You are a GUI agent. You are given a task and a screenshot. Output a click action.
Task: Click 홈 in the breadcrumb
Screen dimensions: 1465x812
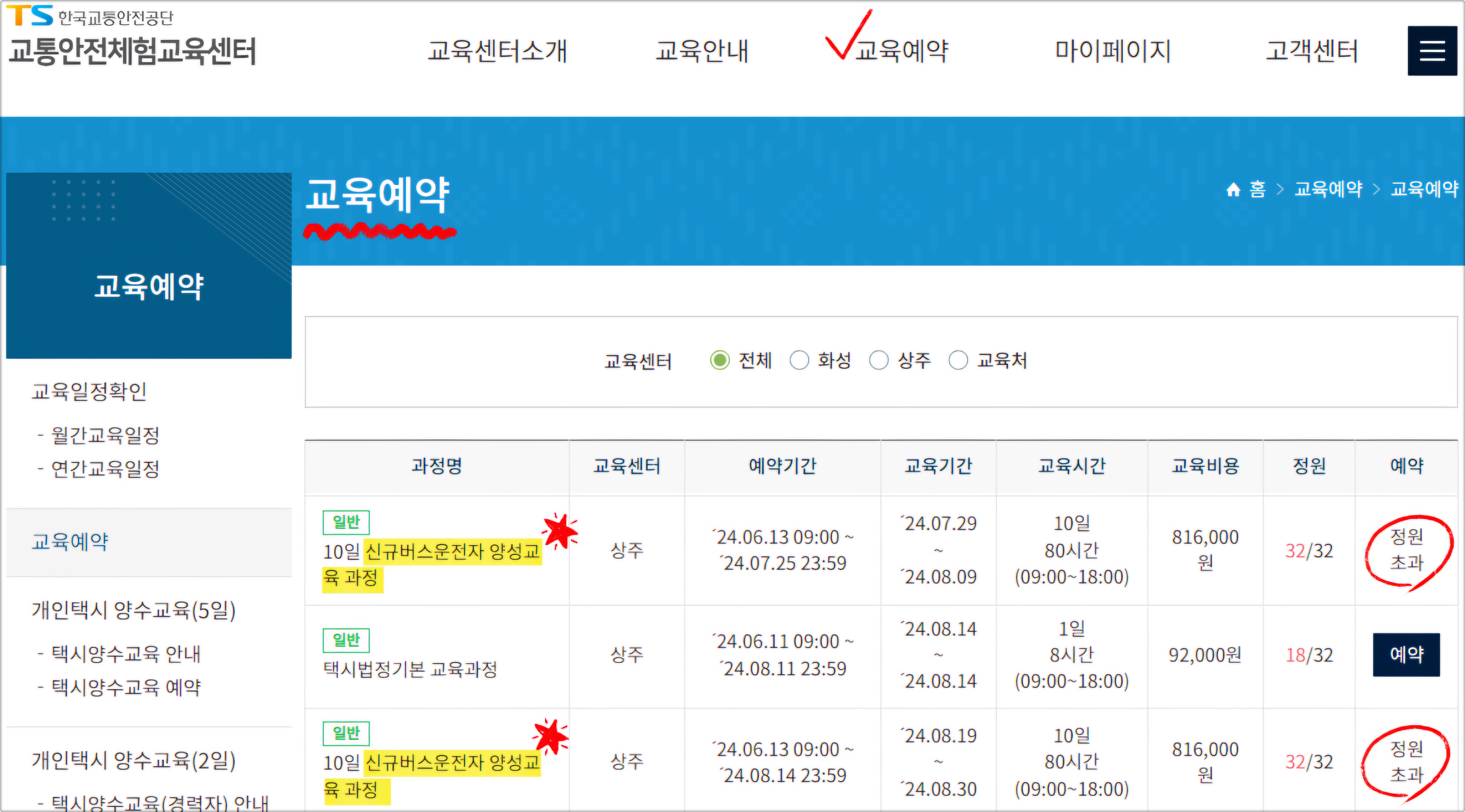coord(1257,189)
